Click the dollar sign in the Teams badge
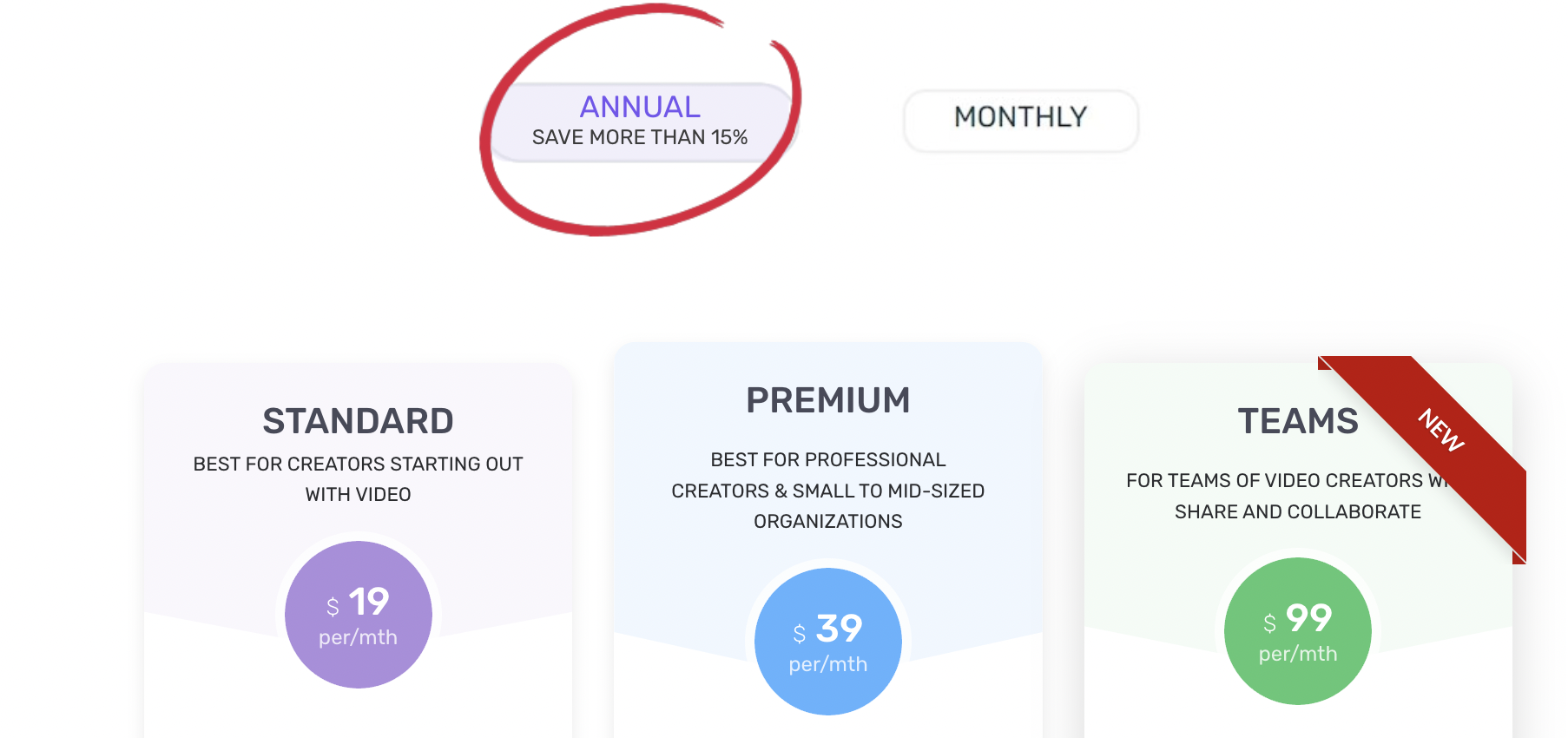 coord(1269,623)
